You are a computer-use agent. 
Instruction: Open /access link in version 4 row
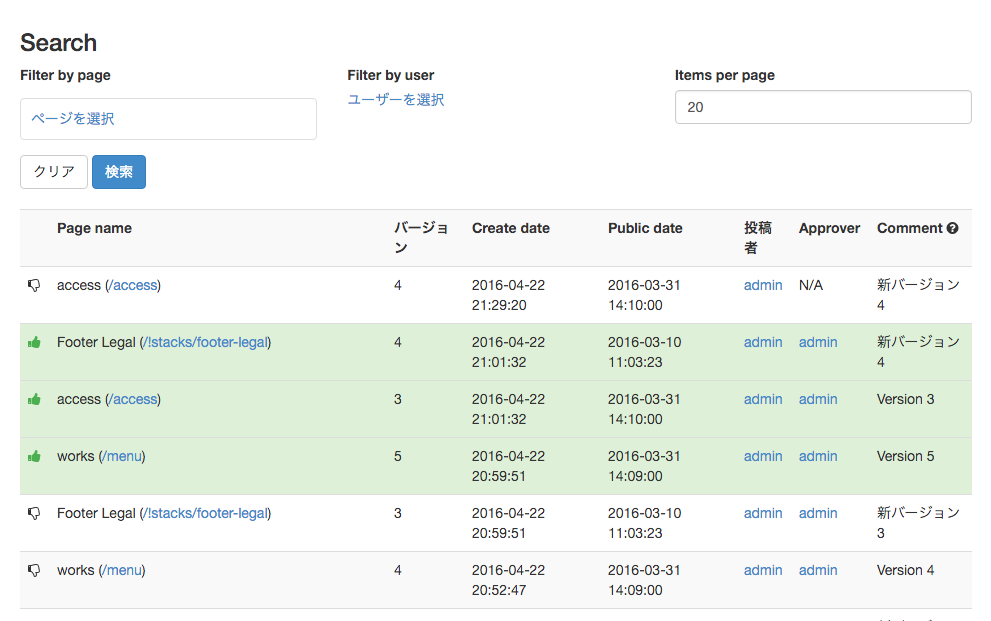coord(133,286)
